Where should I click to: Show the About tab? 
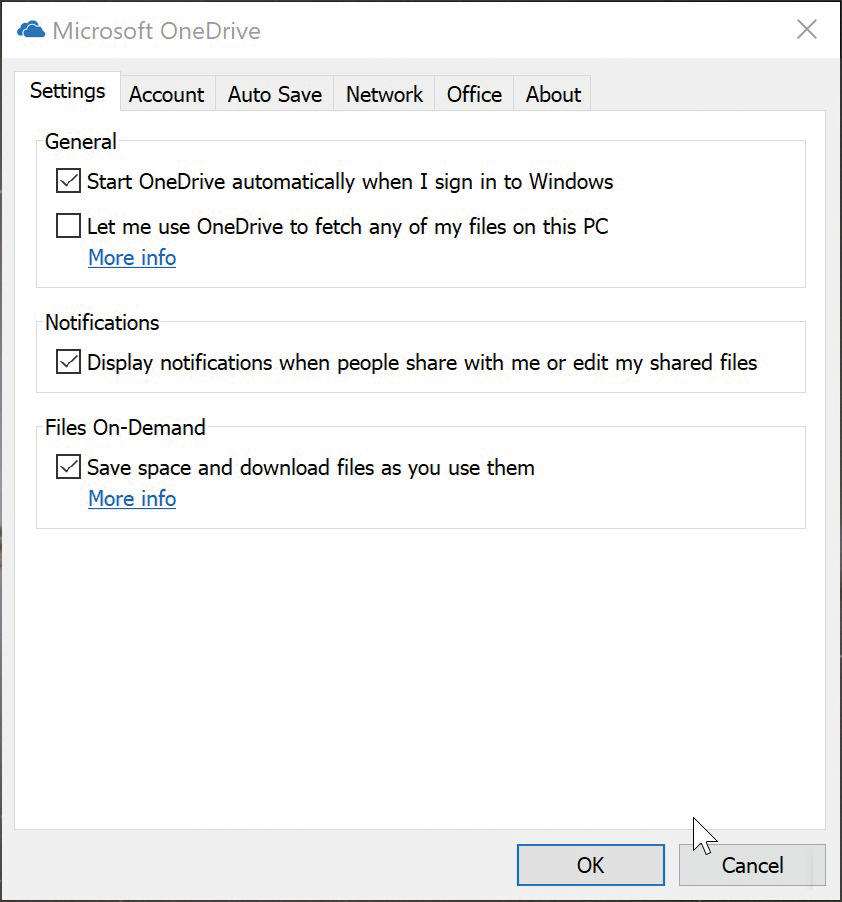point(553,94)
